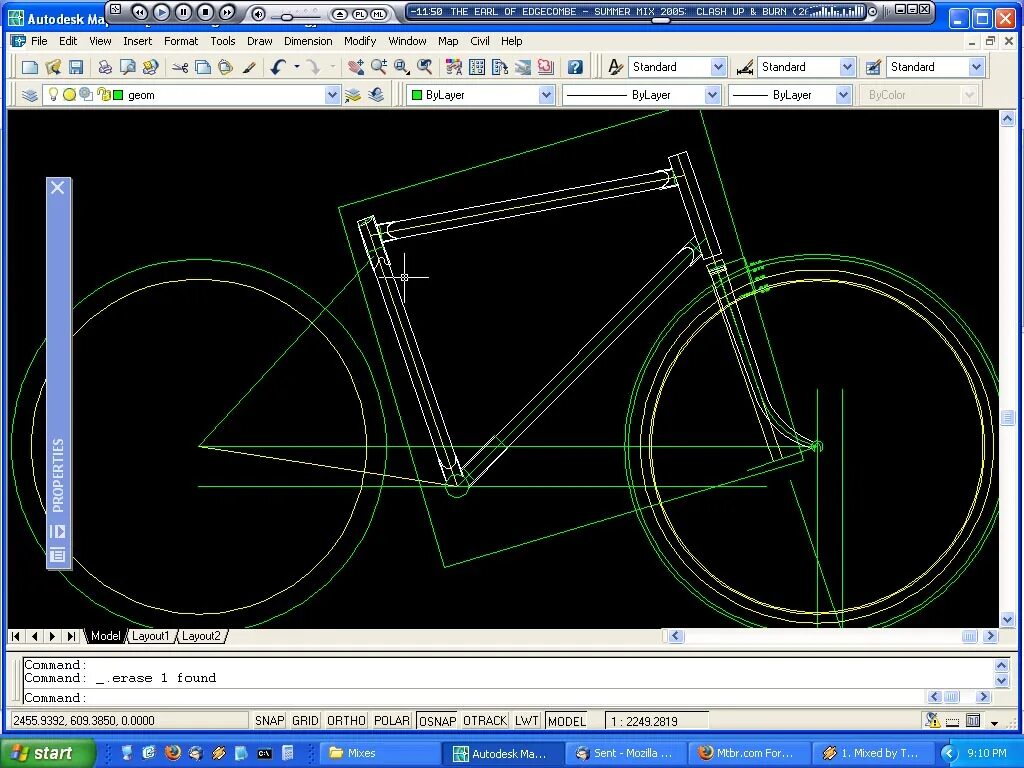This screenshot has height=768, width=1024.
Task: Open the Civil menu
Action: click(x=479, y=40)
